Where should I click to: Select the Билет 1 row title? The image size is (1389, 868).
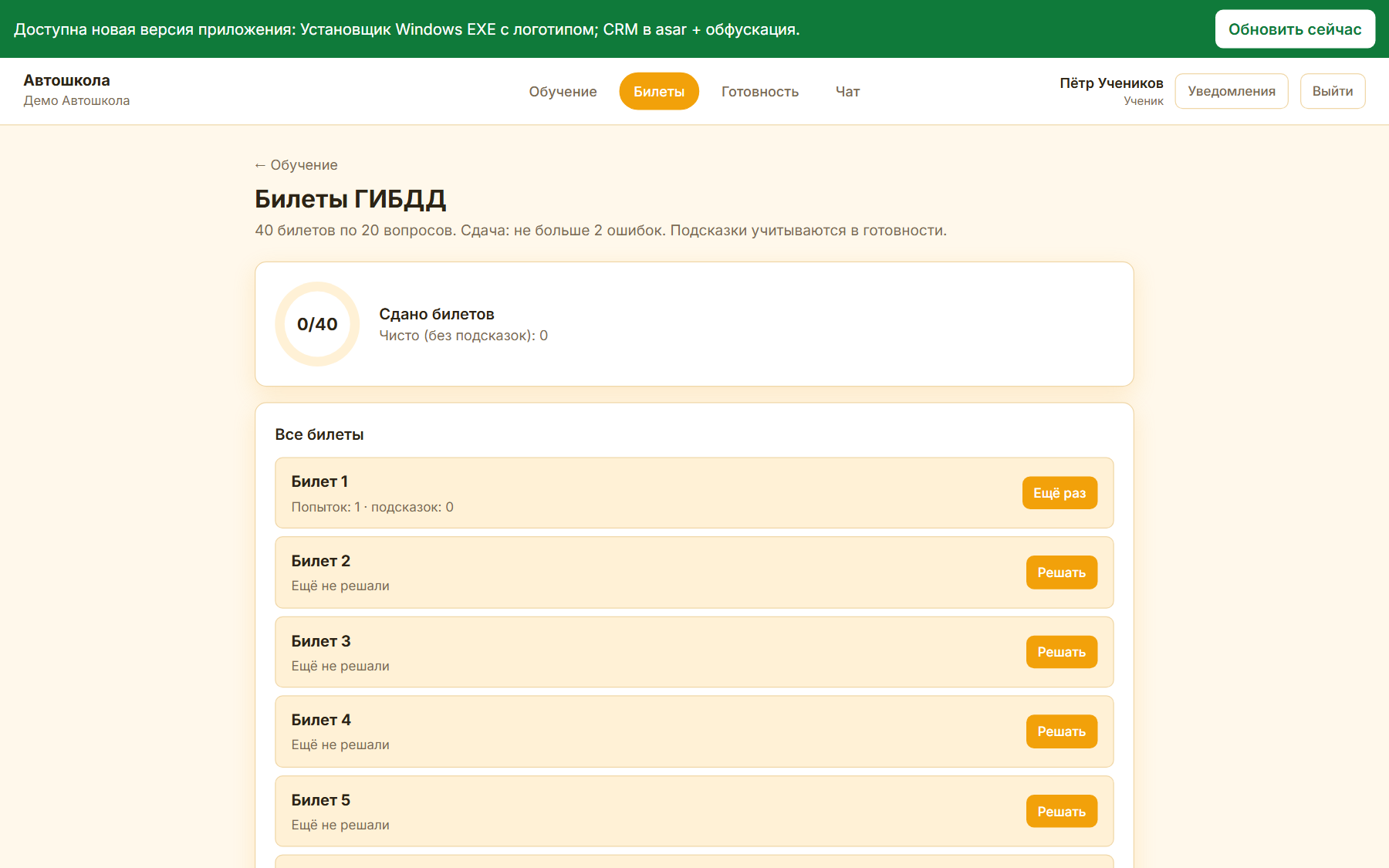pos(319,481)
